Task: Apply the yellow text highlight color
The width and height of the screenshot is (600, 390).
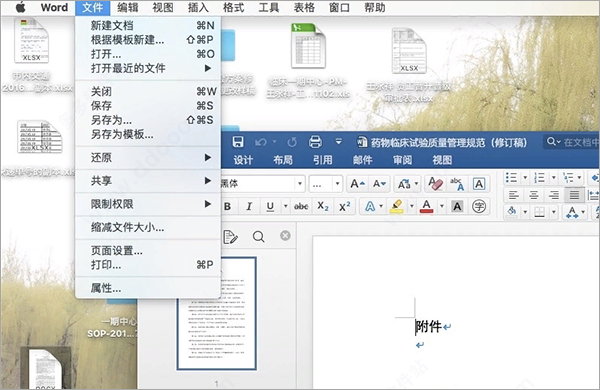Action: [x=397, y=207]
